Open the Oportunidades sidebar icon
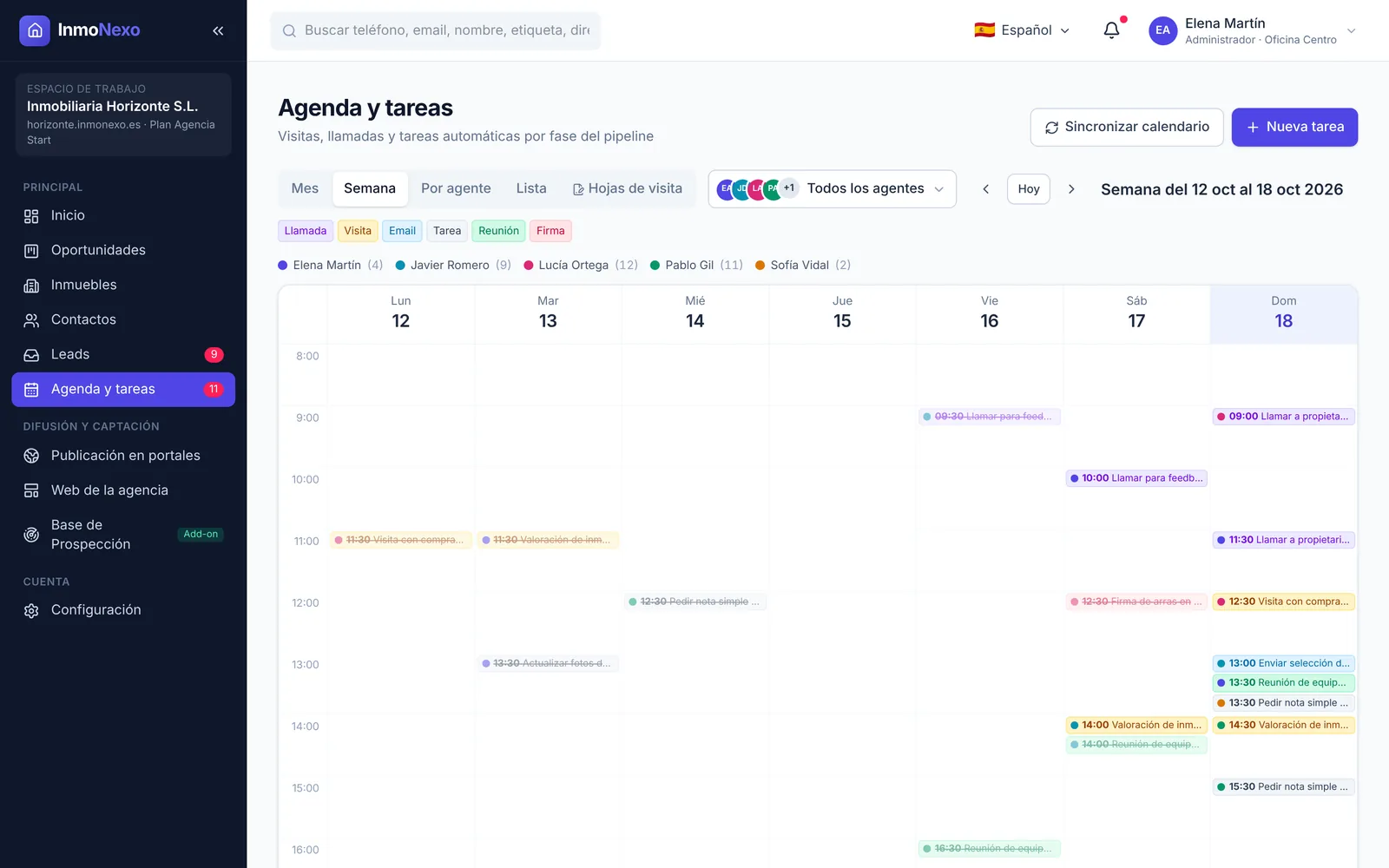 [x=31, y=251]
